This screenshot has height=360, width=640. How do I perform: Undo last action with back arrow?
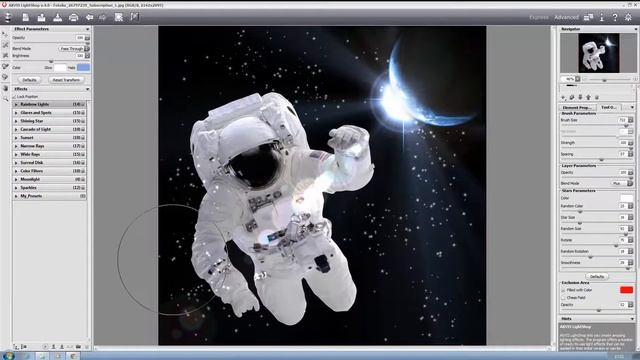pyautogui.click(x=89, y=17)
